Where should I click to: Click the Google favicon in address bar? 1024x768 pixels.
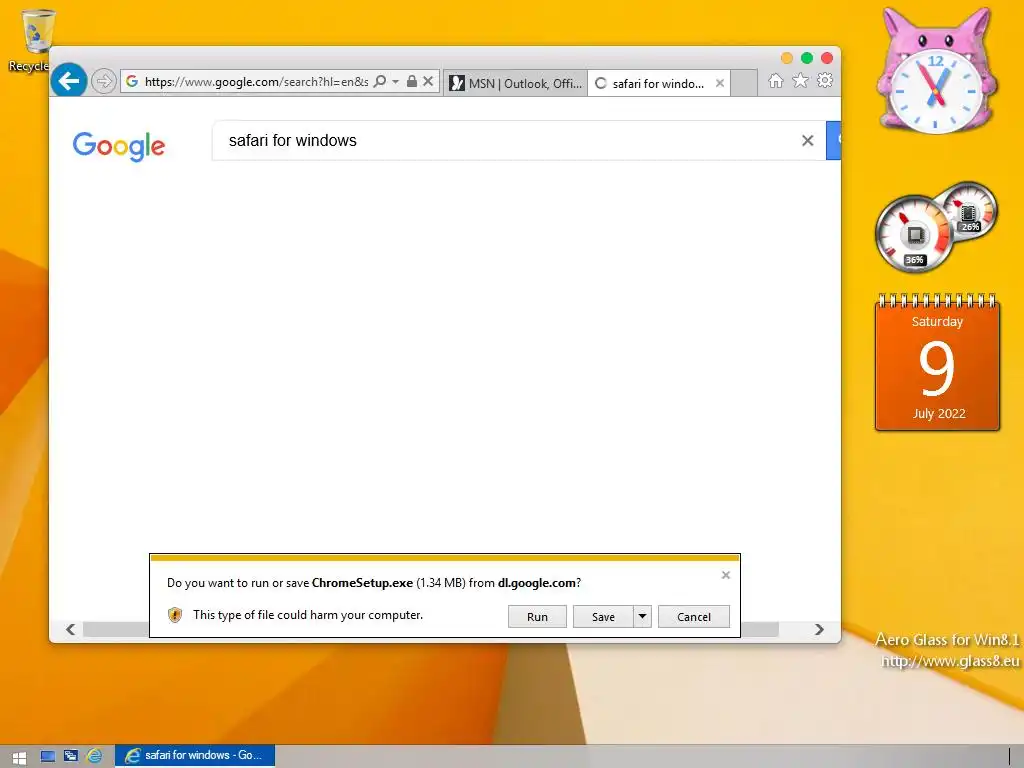click(132, 82)
